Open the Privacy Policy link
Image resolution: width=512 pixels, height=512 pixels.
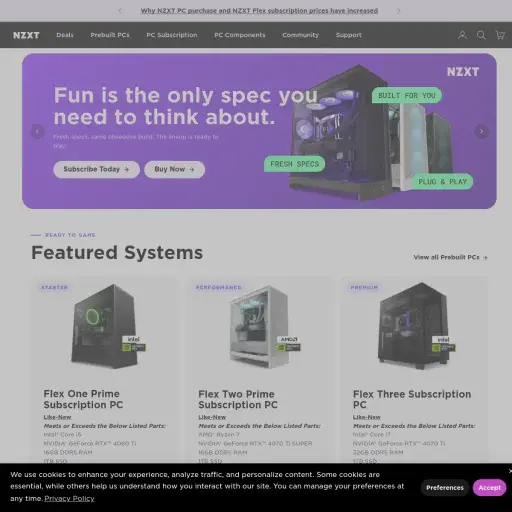pos(69,499)
